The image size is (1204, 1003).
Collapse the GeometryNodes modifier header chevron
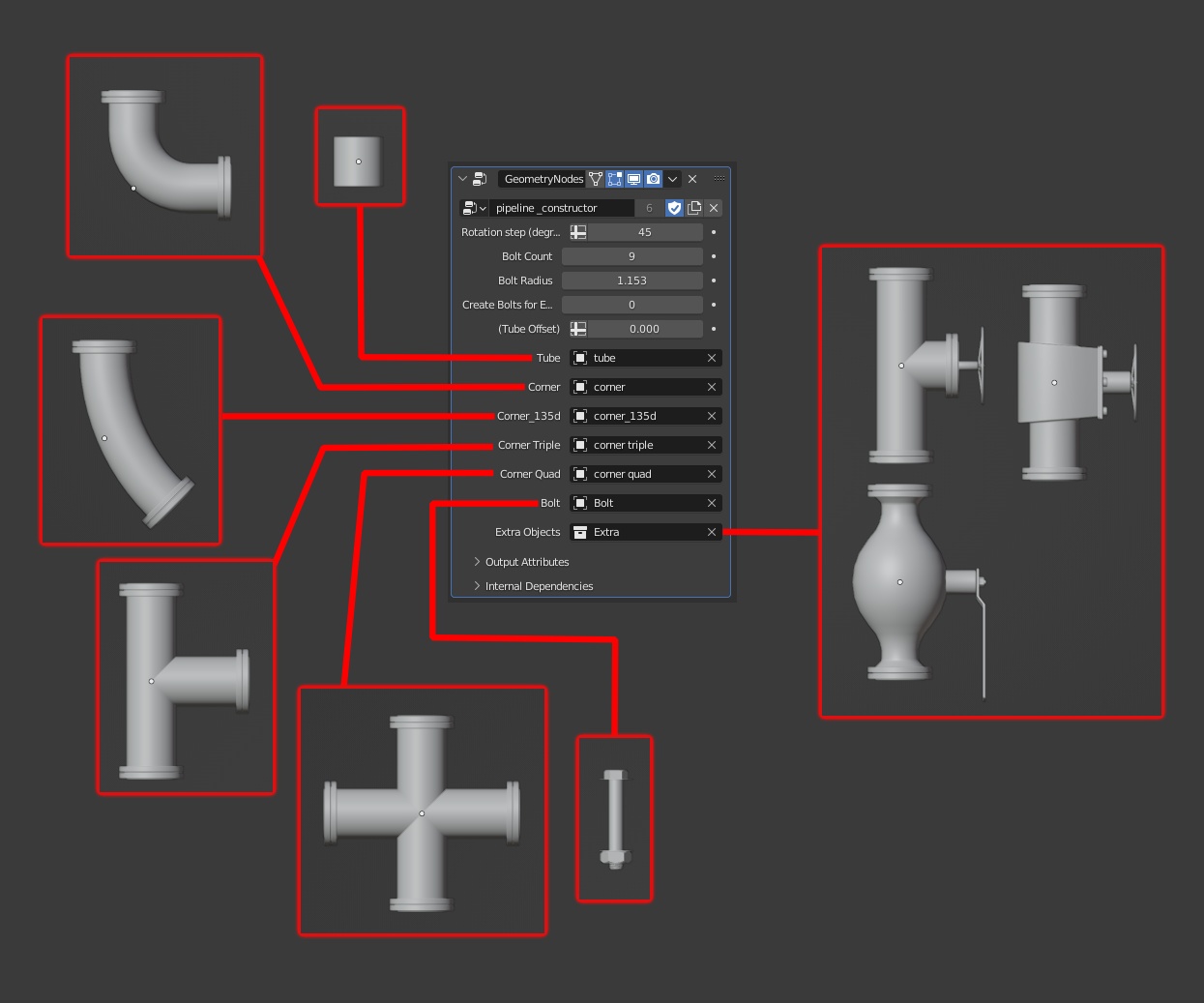pyautogui.click(x=463, y=179)
